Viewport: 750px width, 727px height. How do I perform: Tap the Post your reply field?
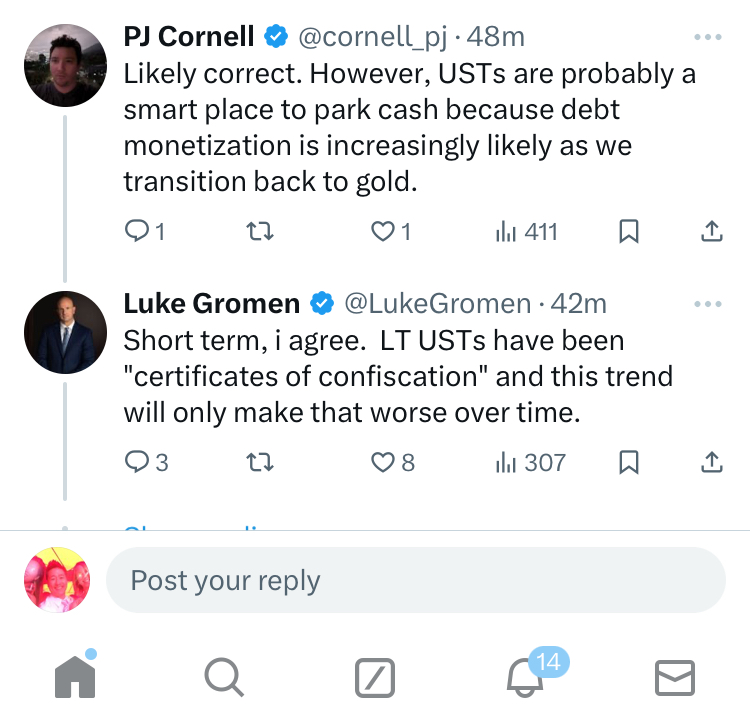415,581
